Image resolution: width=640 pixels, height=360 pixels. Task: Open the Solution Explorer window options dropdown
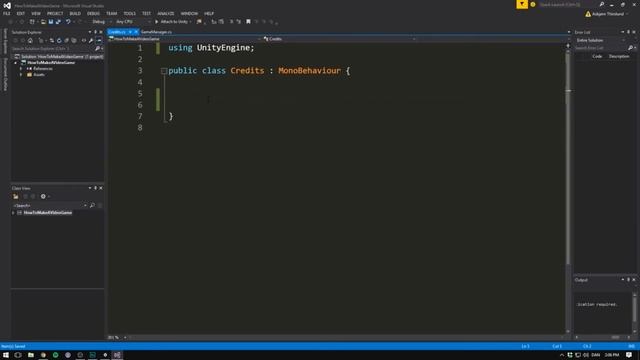[90, 32]
